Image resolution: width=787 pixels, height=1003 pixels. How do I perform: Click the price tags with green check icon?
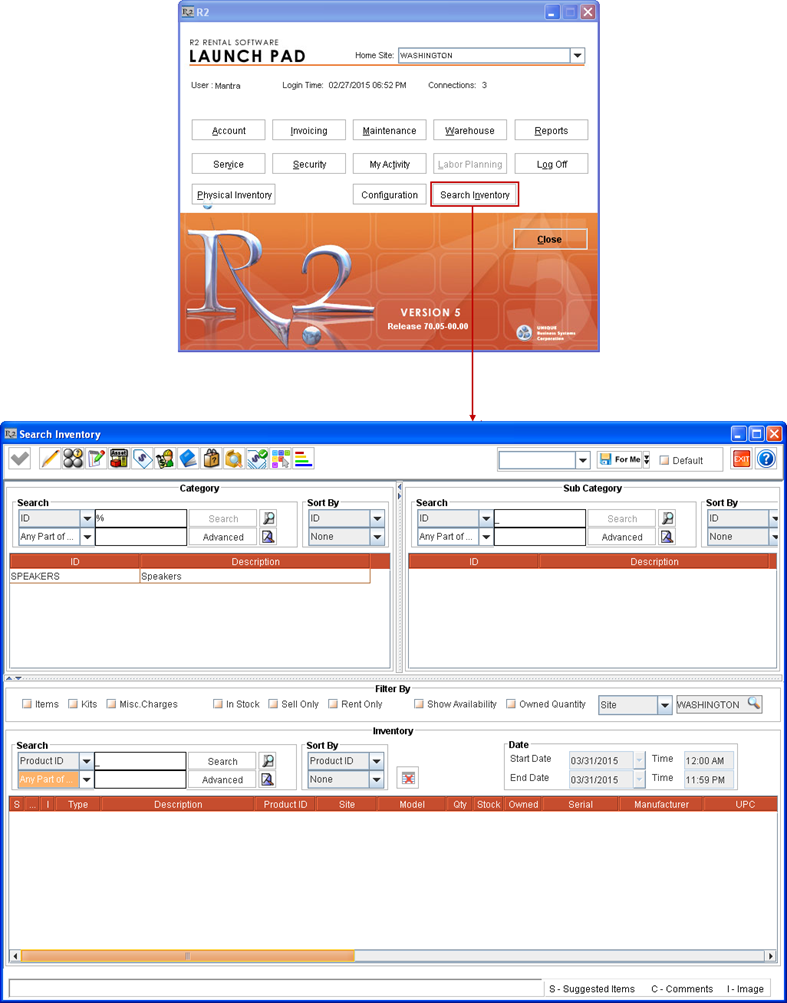click(257, 459)
